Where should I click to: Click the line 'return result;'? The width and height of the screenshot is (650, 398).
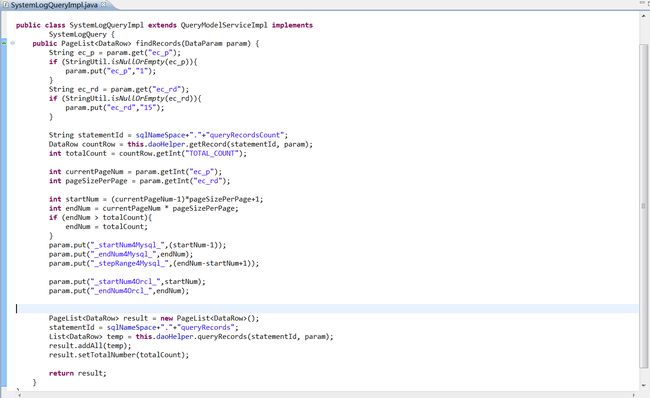(78, 373)
